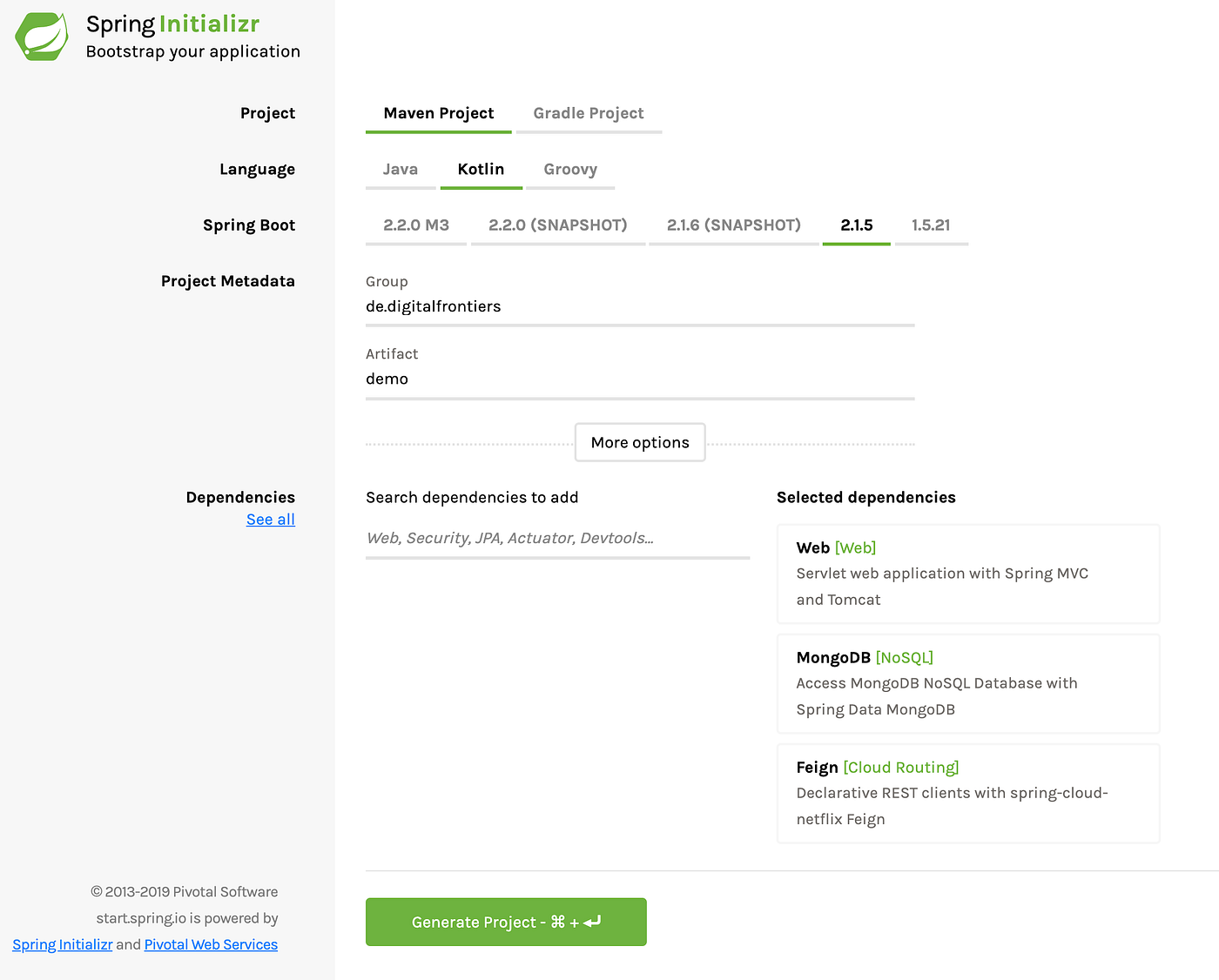Click the Spring Initializr leaf logo

(x=41, y=37)
